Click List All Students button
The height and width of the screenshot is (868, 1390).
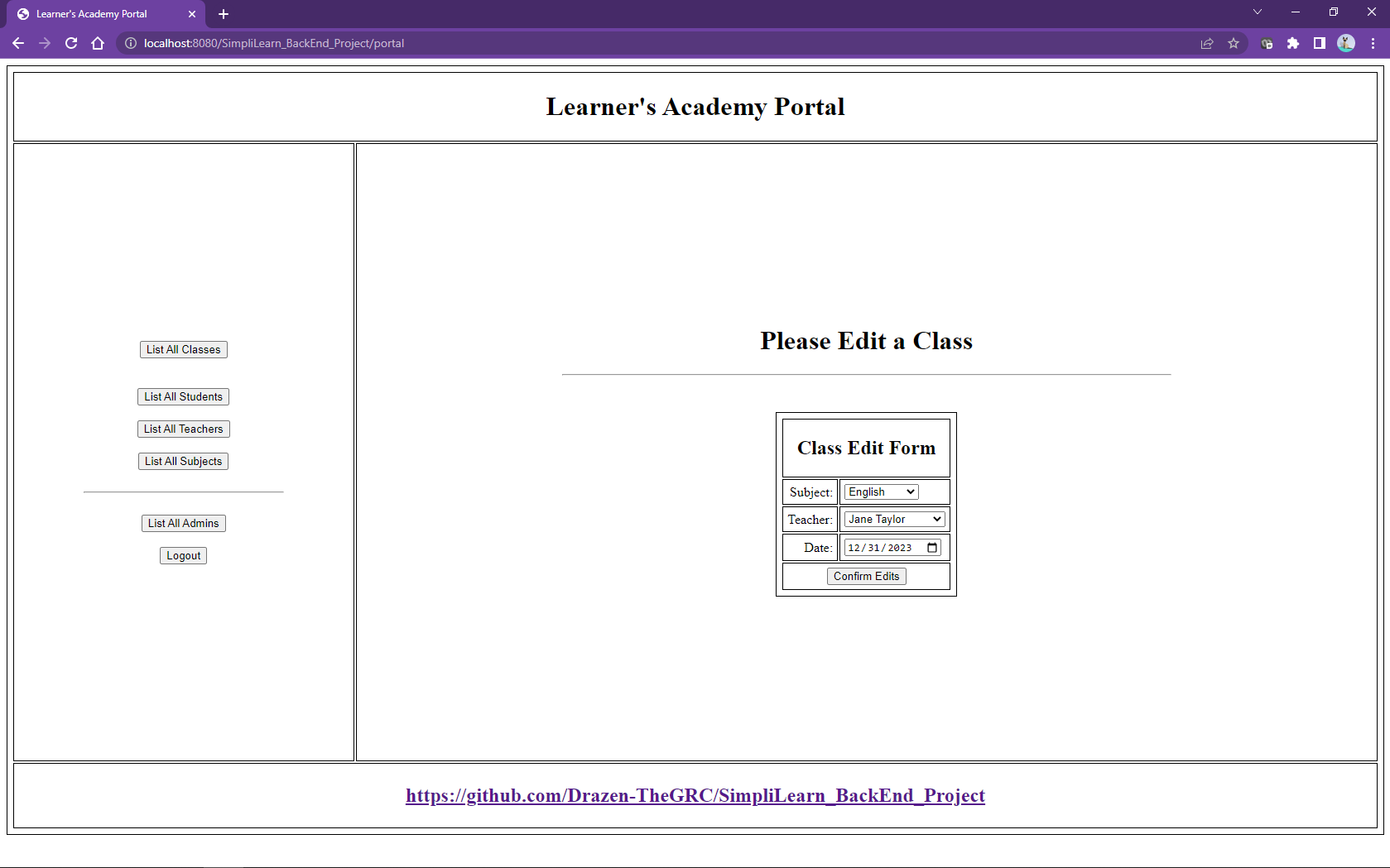point(183,396)
